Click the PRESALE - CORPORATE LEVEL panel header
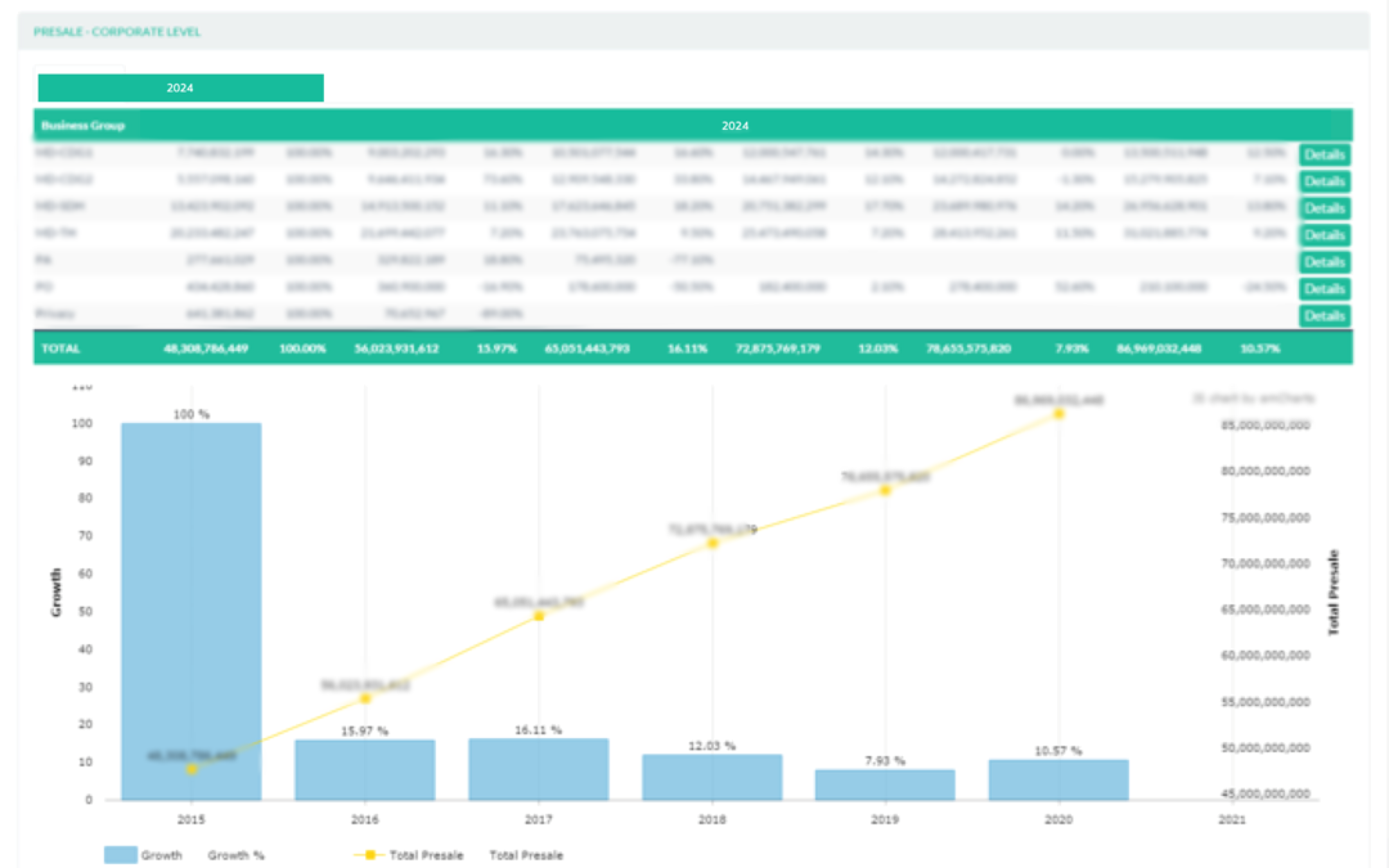1389x868 pixels. (117, 32)
